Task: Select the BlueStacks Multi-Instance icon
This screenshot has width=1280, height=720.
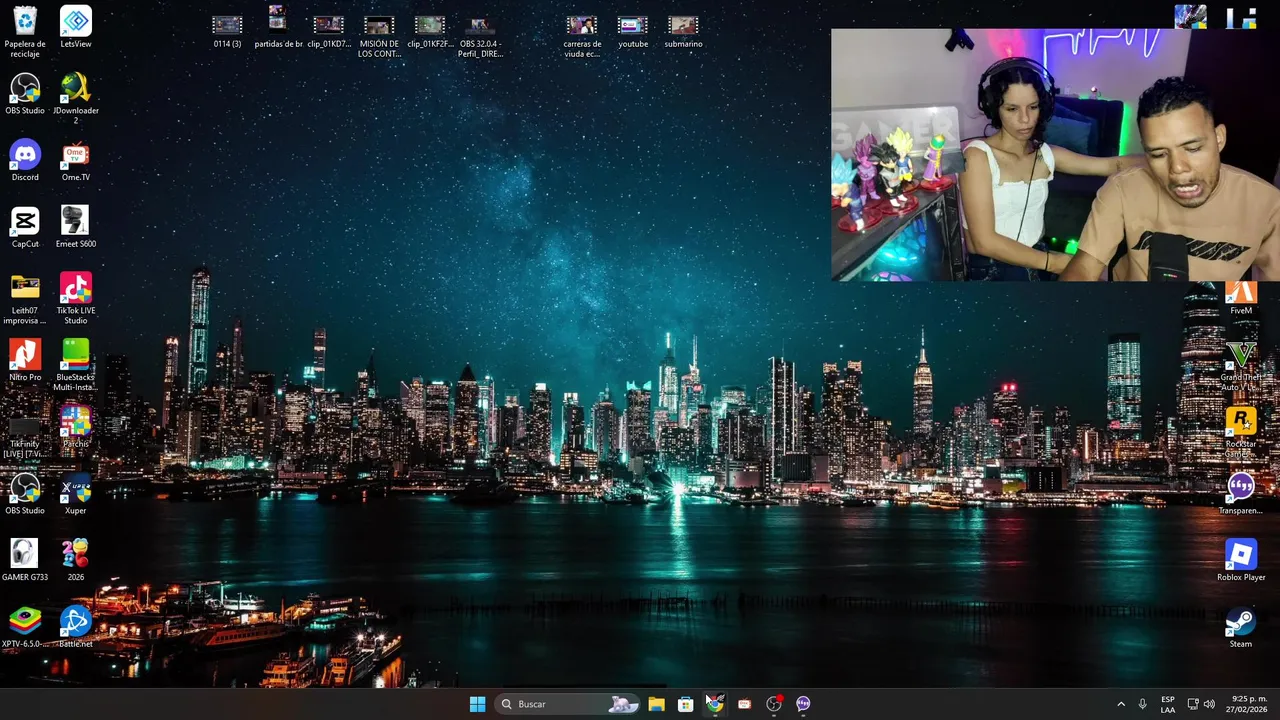Action: (x=76, y=365)
